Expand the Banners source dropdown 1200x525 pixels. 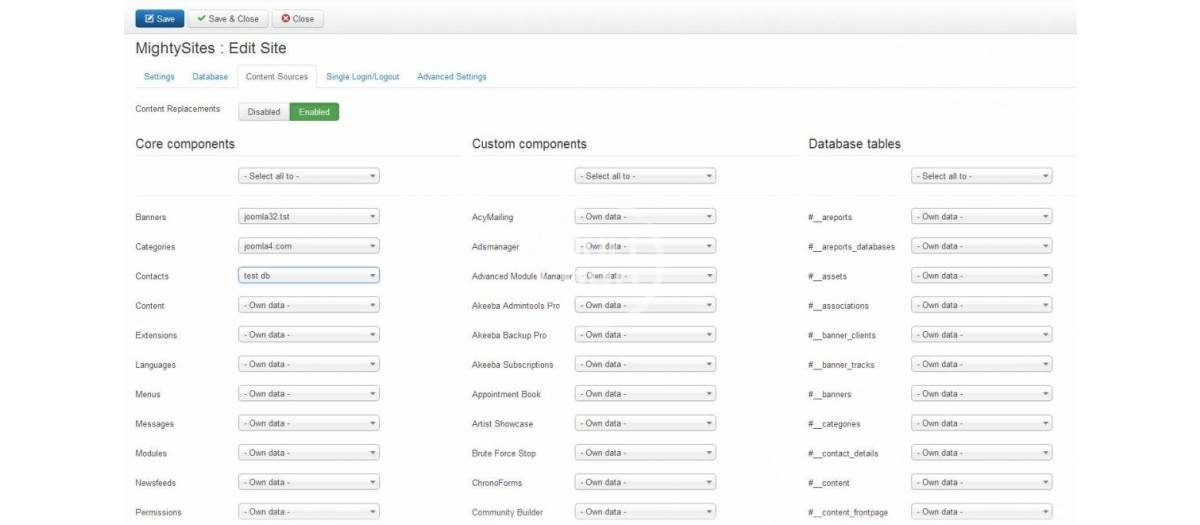[308, 217]
